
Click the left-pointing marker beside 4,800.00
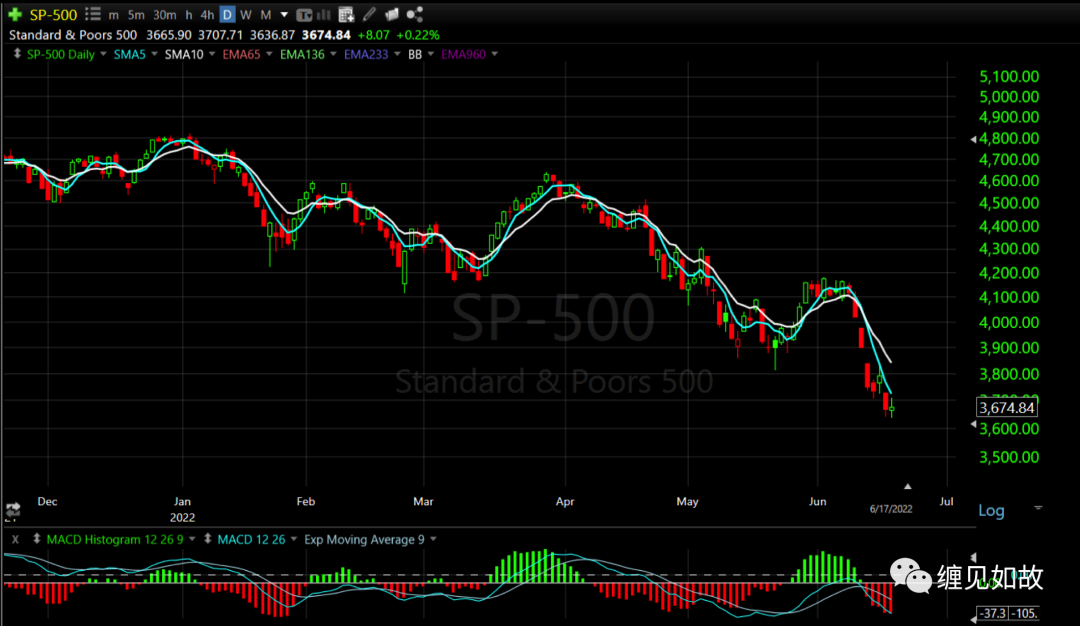click(x=973, y=139)
